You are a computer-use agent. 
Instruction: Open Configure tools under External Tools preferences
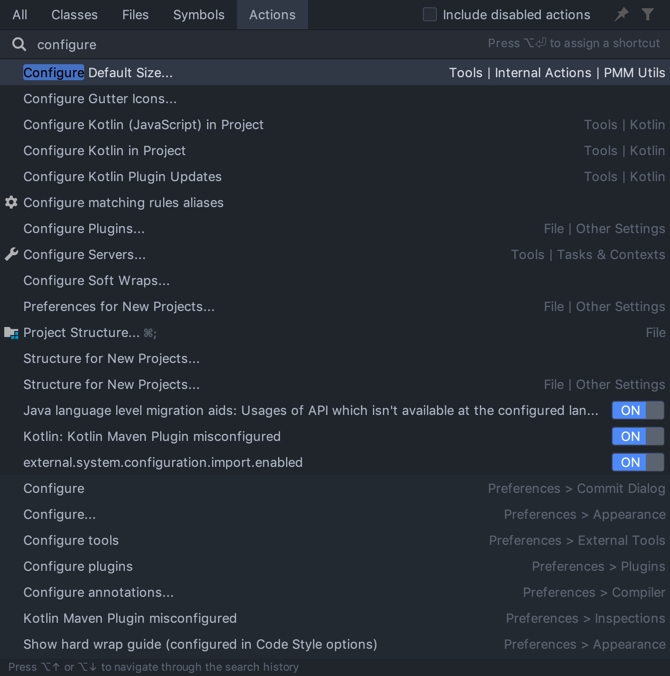pos(71,540)
